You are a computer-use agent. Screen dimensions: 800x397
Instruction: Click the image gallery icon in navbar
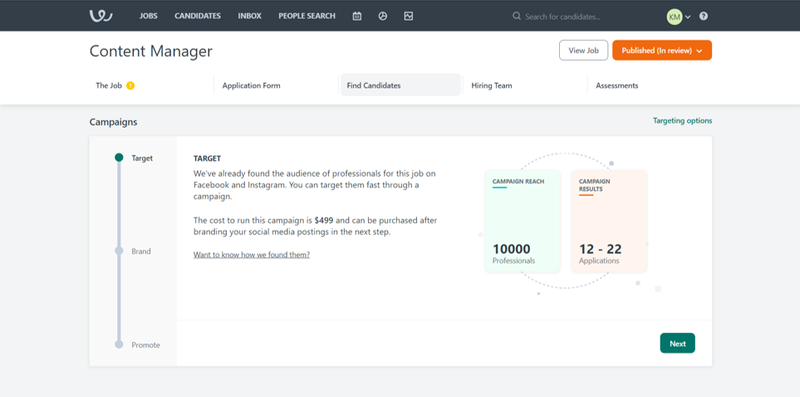408,16
